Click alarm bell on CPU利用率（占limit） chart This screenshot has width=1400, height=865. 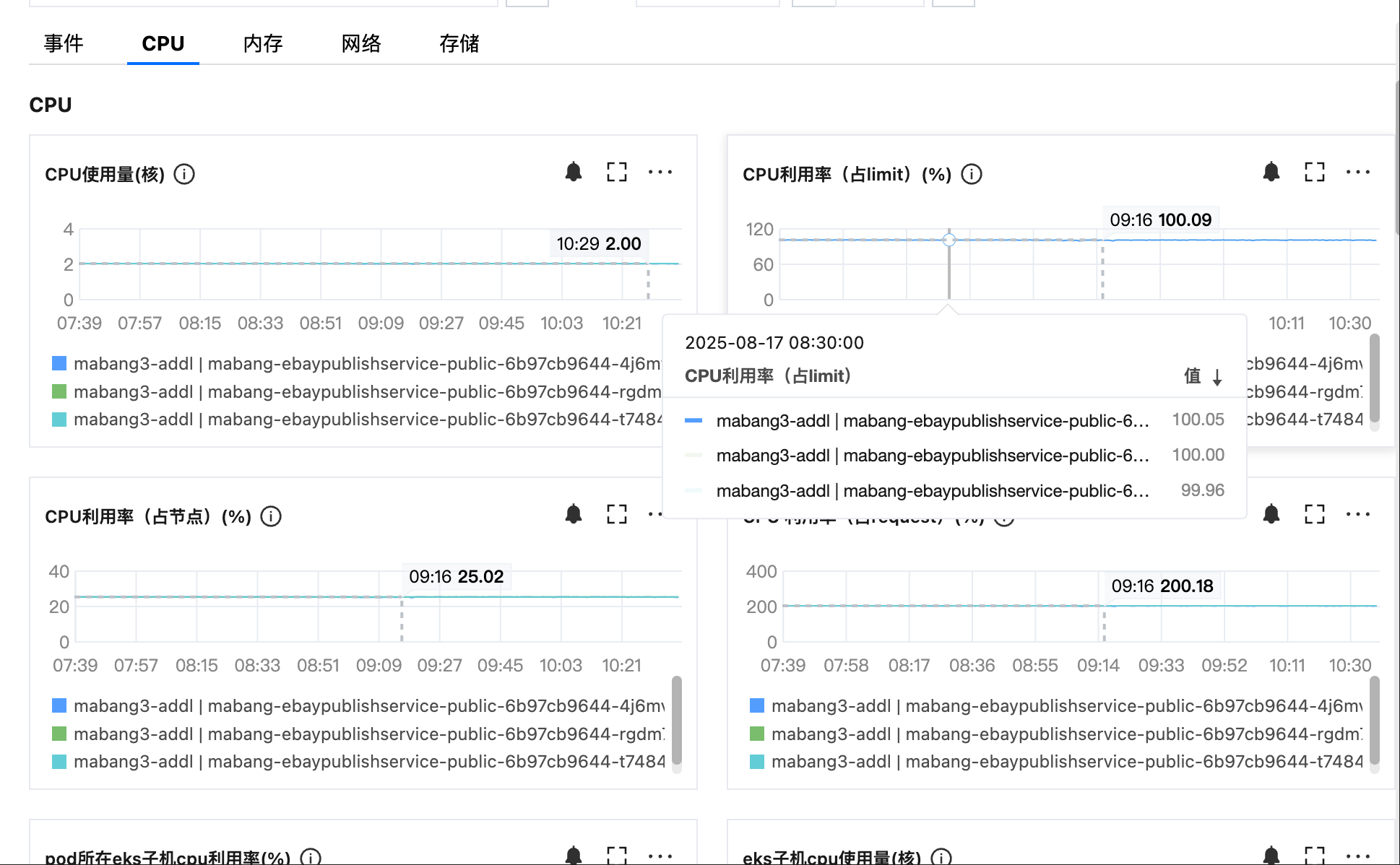(1271, 172)
